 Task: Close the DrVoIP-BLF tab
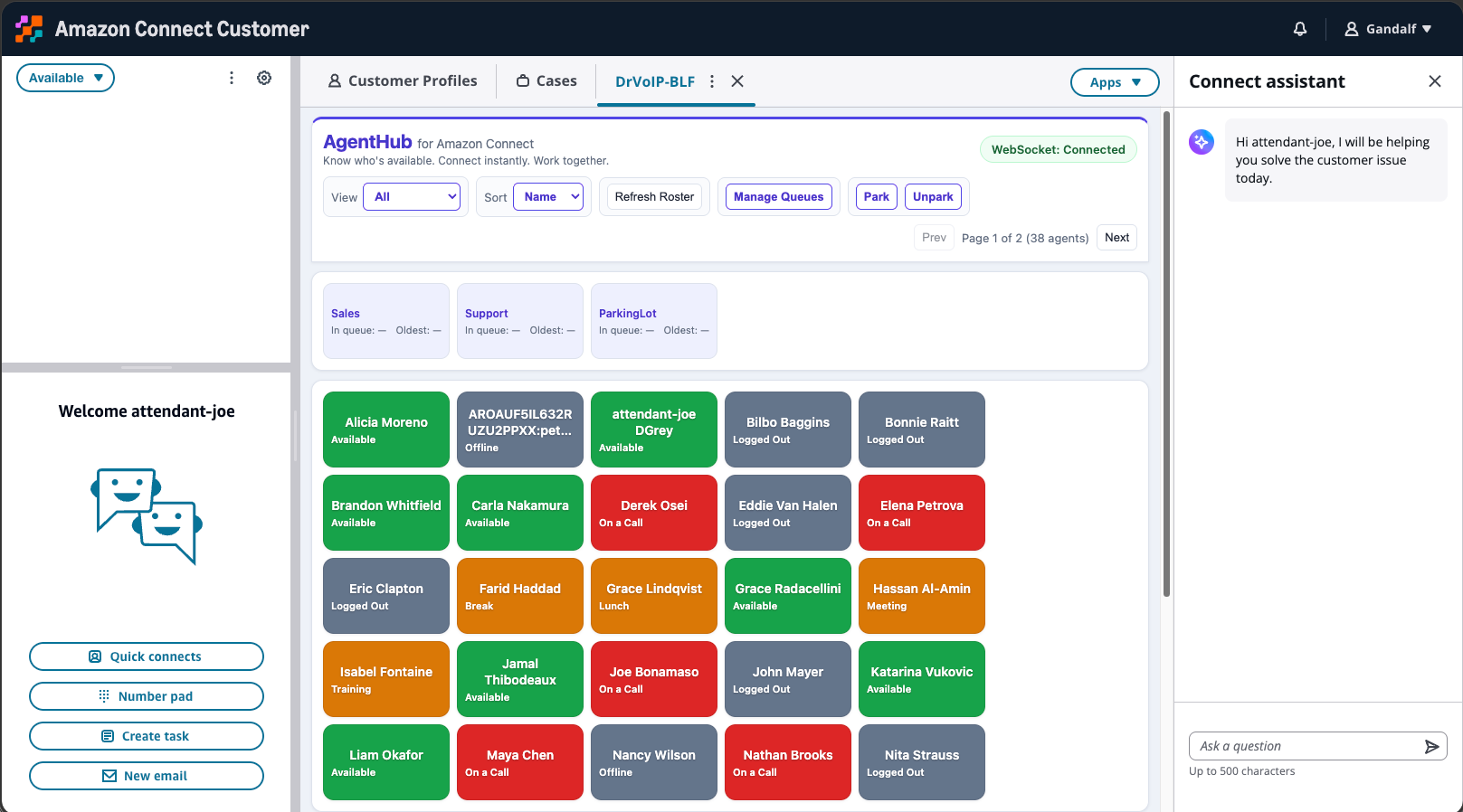click(737, 81)
